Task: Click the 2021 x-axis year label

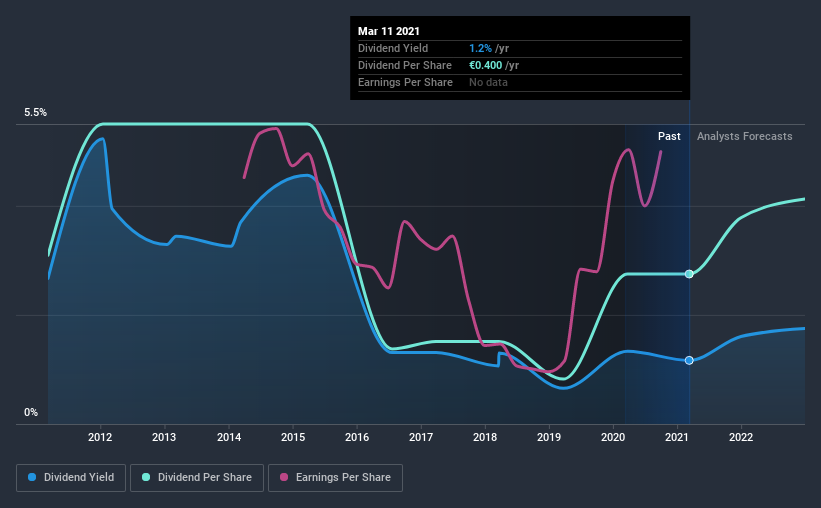Action: tap(677, 437)
